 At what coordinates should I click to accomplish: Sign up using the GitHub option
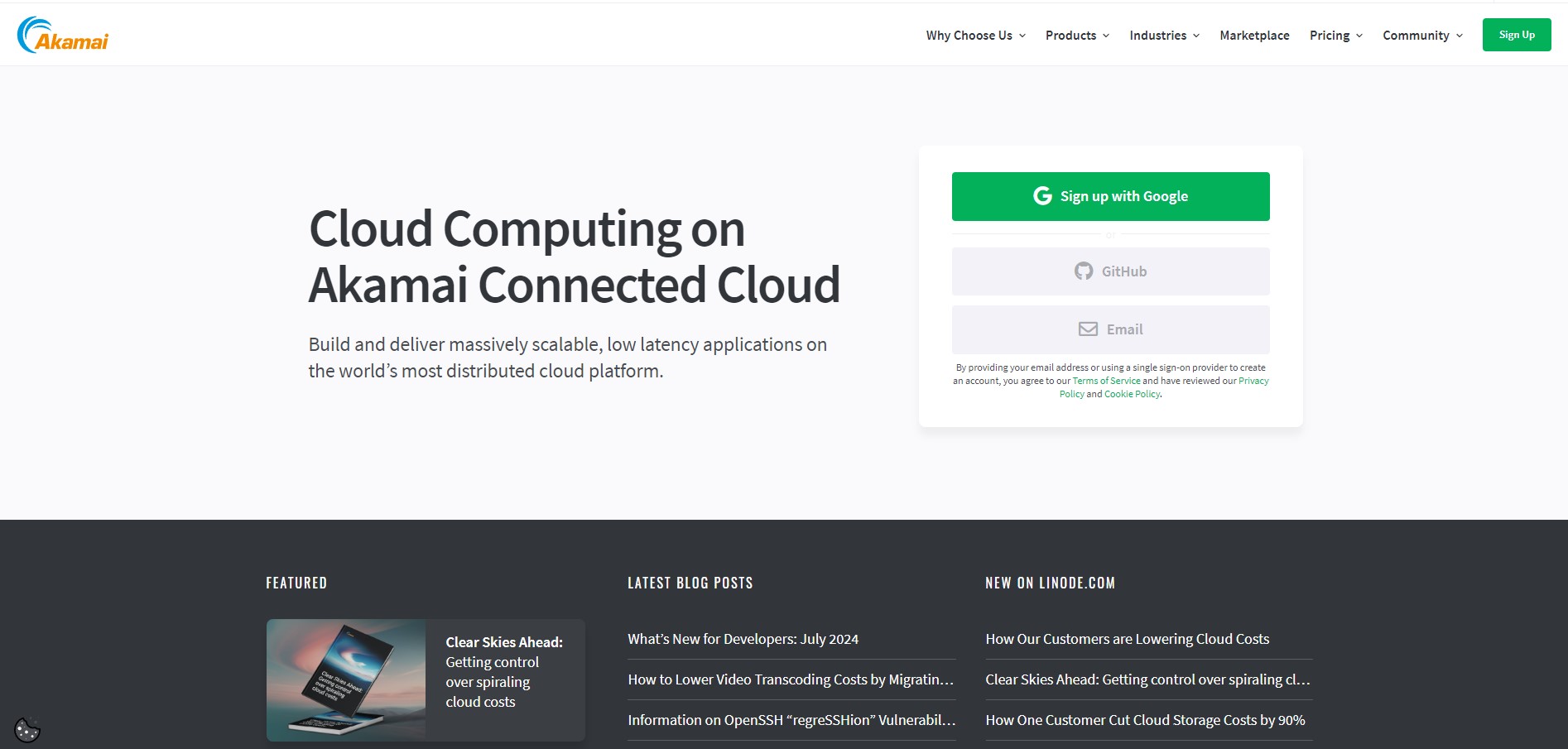(x=1110, y=271)
